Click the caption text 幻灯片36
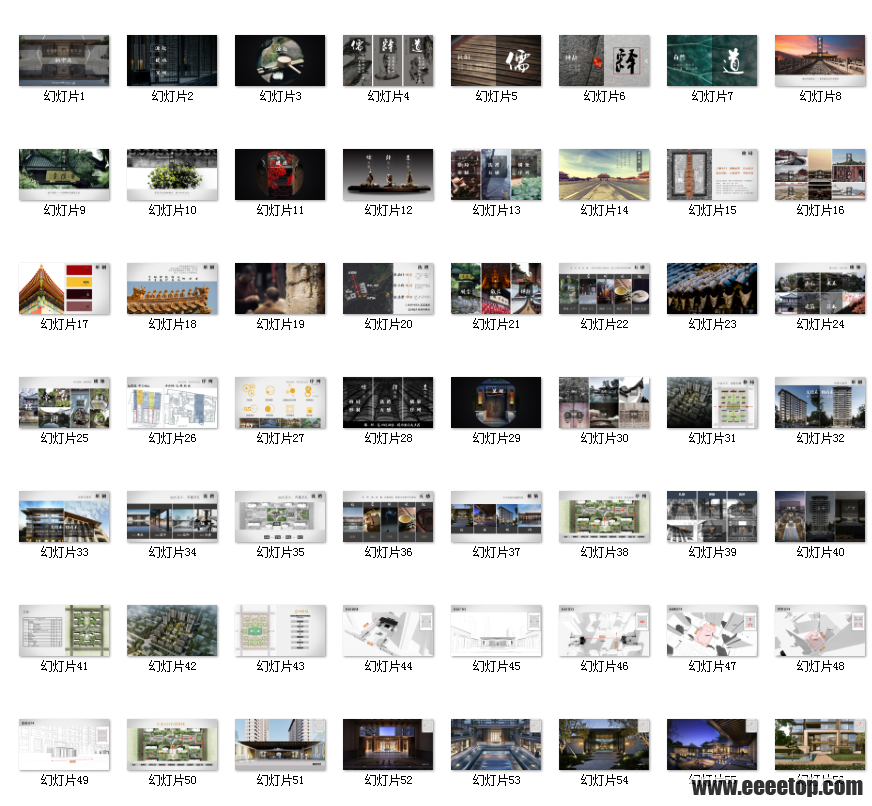872x806 pixels. click(388, 552)
